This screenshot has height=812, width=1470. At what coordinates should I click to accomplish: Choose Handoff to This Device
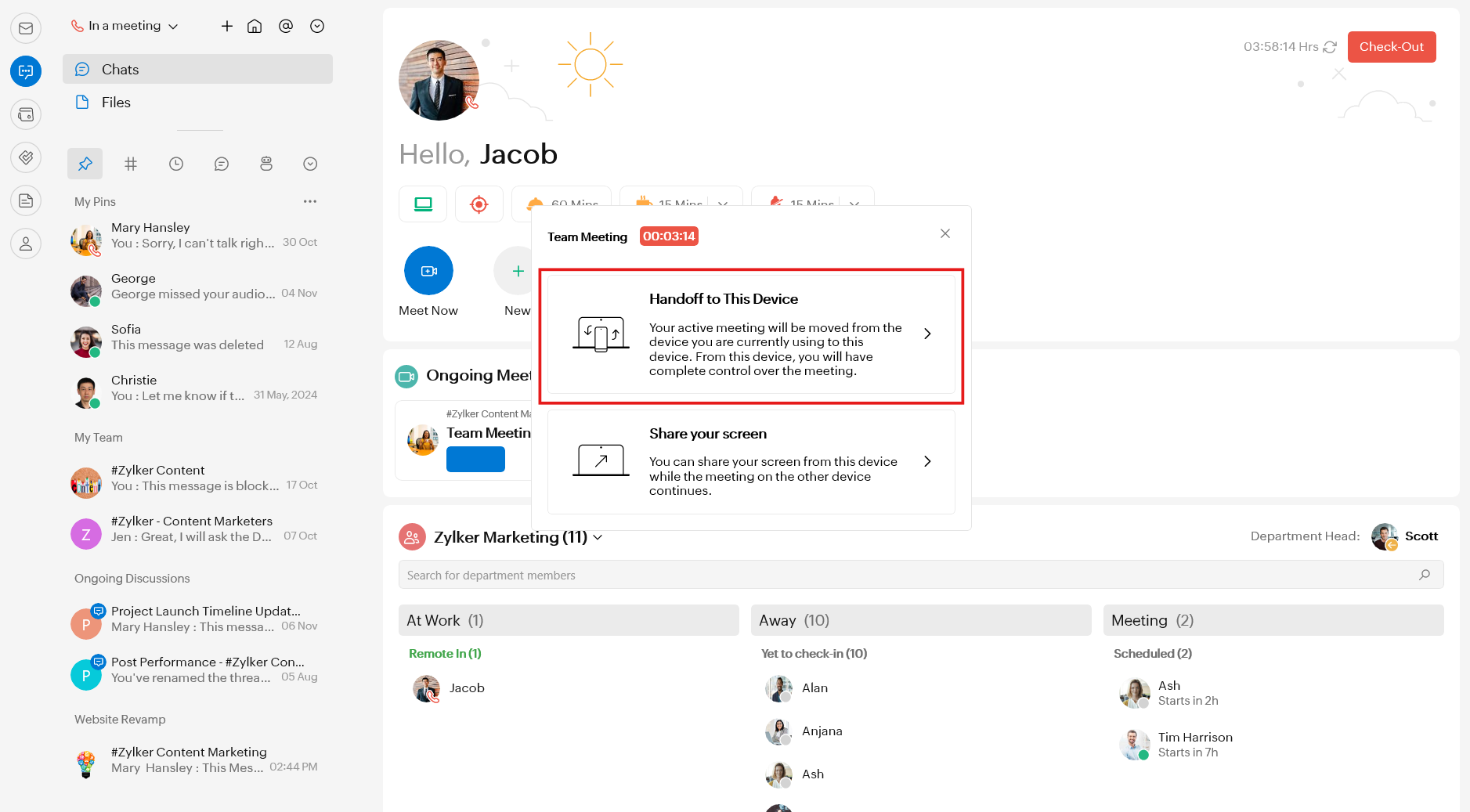click(x=751, y=334)
